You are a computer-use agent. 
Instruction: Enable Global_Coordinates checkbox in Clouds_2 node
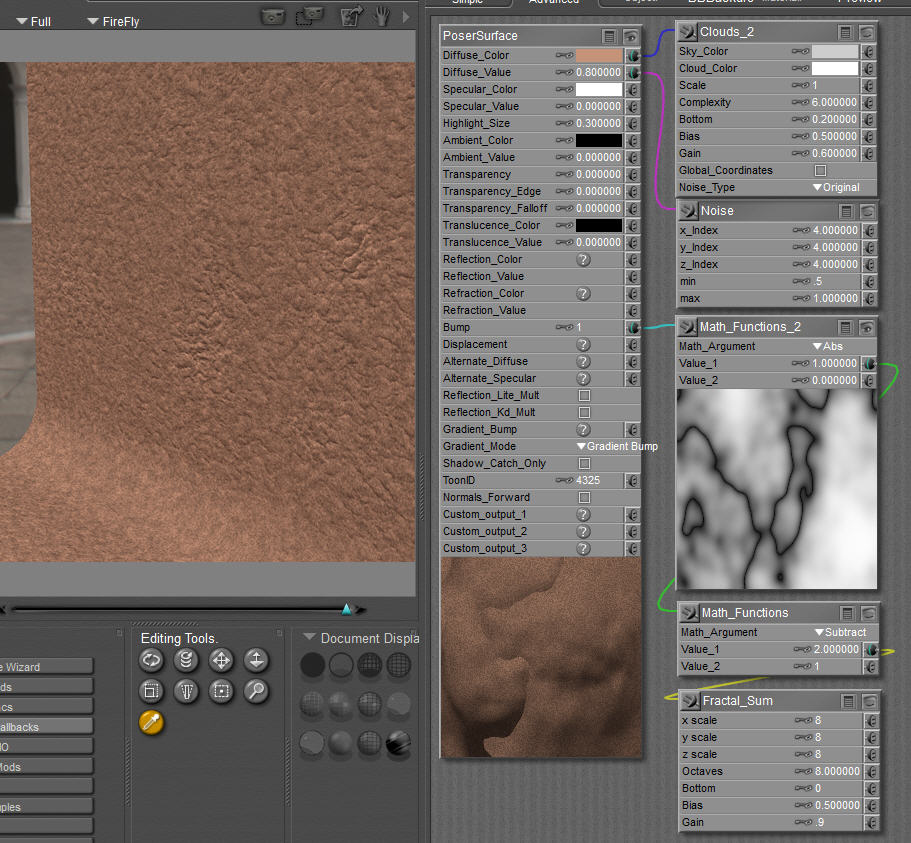click(x=821, y=171)
